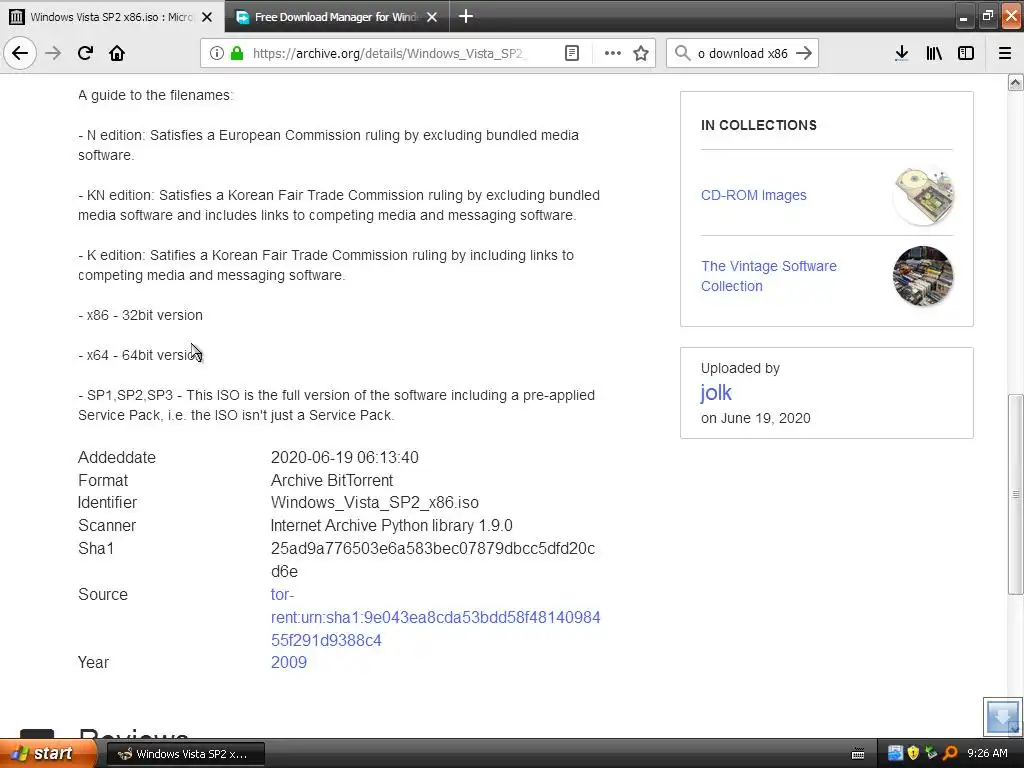Close the Windows Vista SP2 tab
Viewport: 1024px width, 768px height.
click(207, 17)
